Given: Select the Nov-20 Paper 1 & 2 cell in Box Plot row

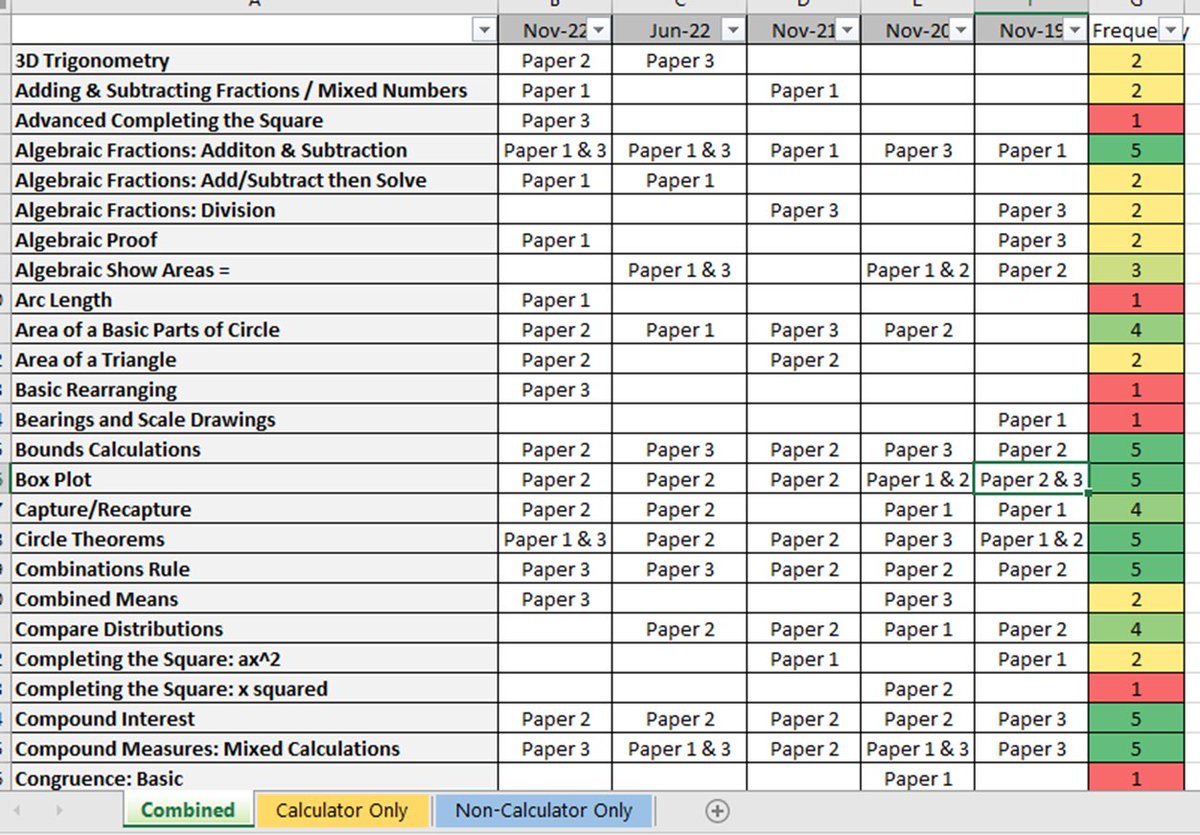Looking at the screenshot, I should point(918,480).
